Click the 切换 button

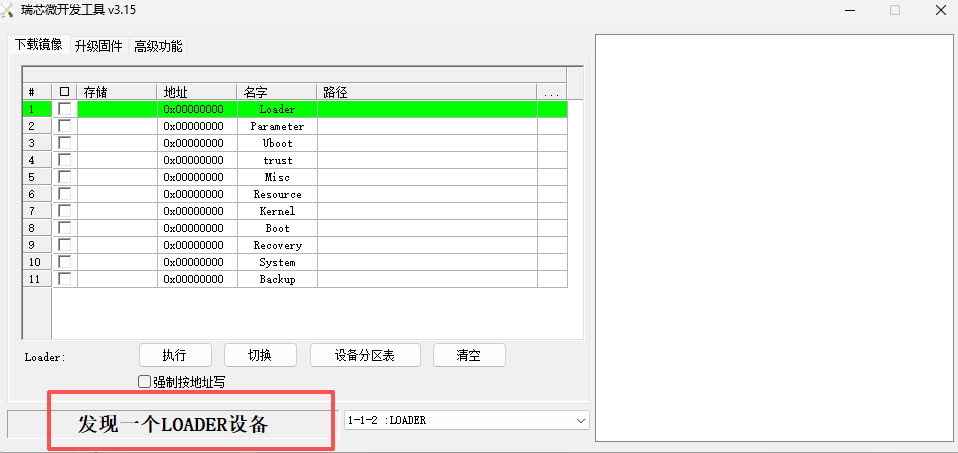(x=260, y=355)
